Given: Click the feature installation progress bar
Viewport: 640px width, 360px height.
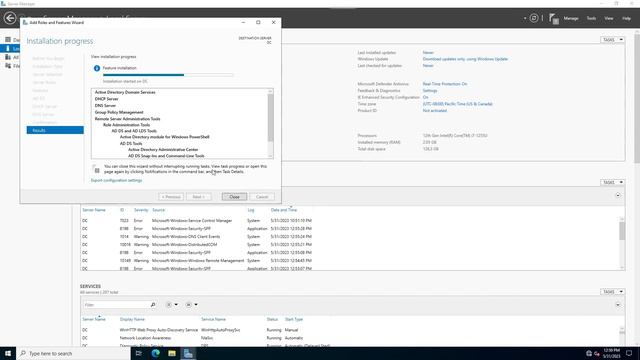Looking at the screenshot, I should pyautogui.click(x=168, y=75).
